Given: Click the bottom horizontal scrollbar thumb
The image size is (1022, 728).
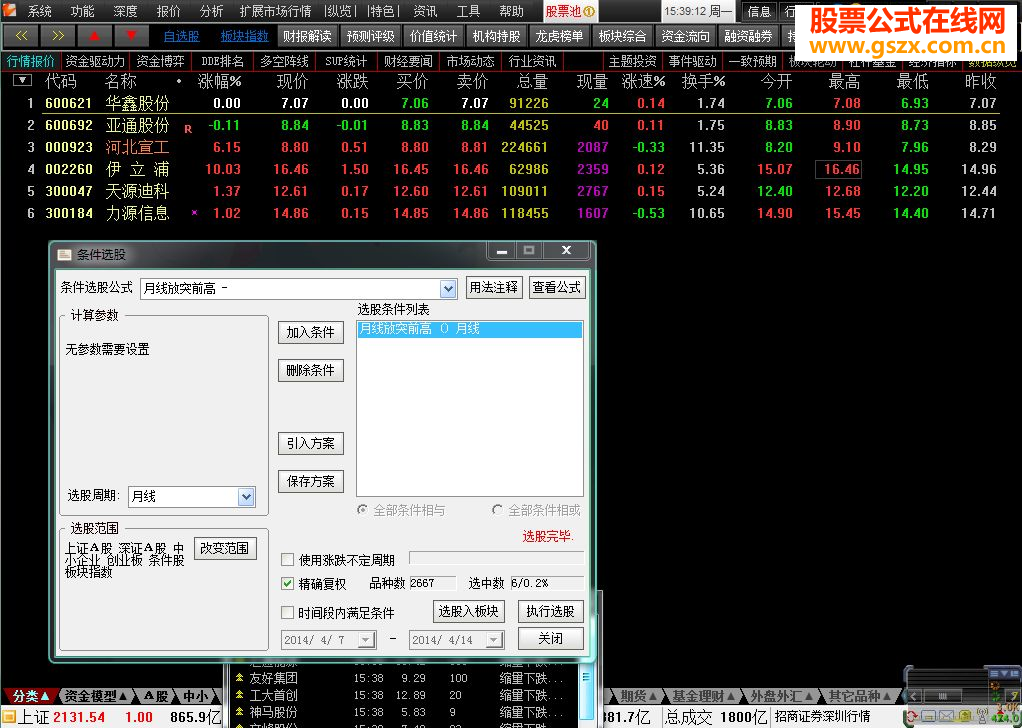Looking at the screenshot, I should 942,697.
